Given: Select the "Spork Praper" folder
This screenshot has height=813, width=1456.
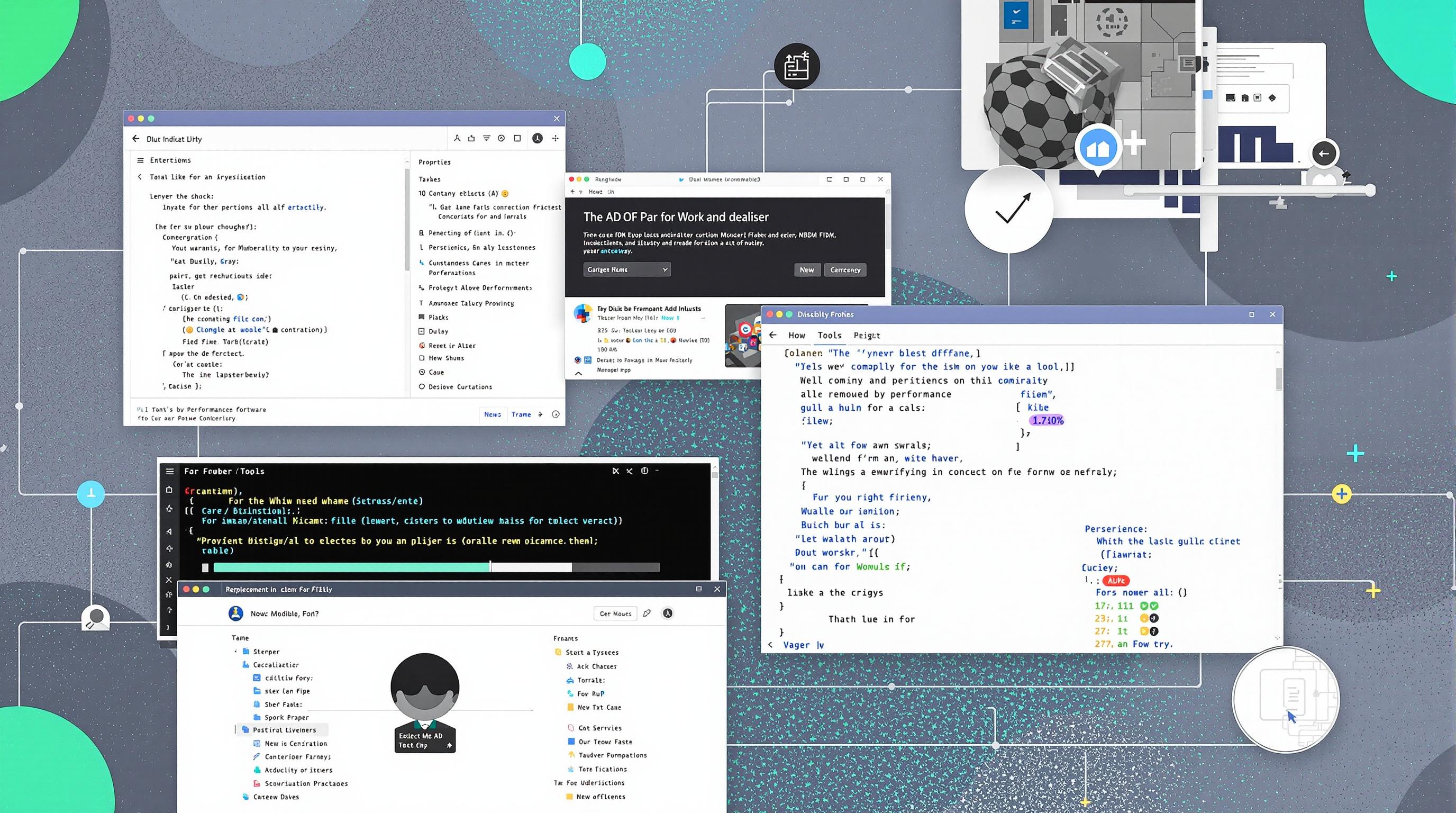Looking at the screenshot, I should (281, 717).
